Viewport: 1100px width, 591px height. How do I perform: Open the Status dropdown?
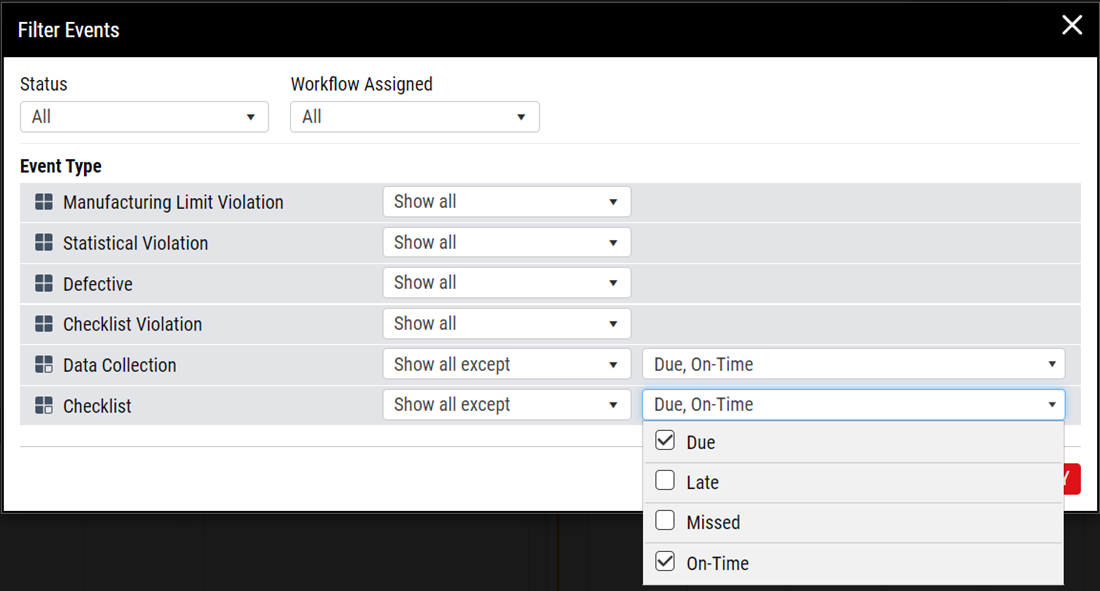[145, 117]
